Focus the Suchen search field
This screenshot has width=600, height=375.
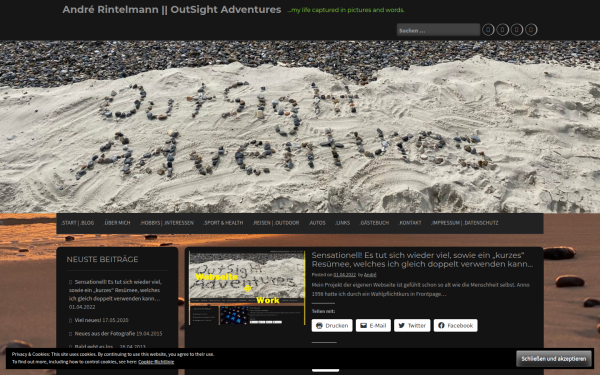click(438, 30)
